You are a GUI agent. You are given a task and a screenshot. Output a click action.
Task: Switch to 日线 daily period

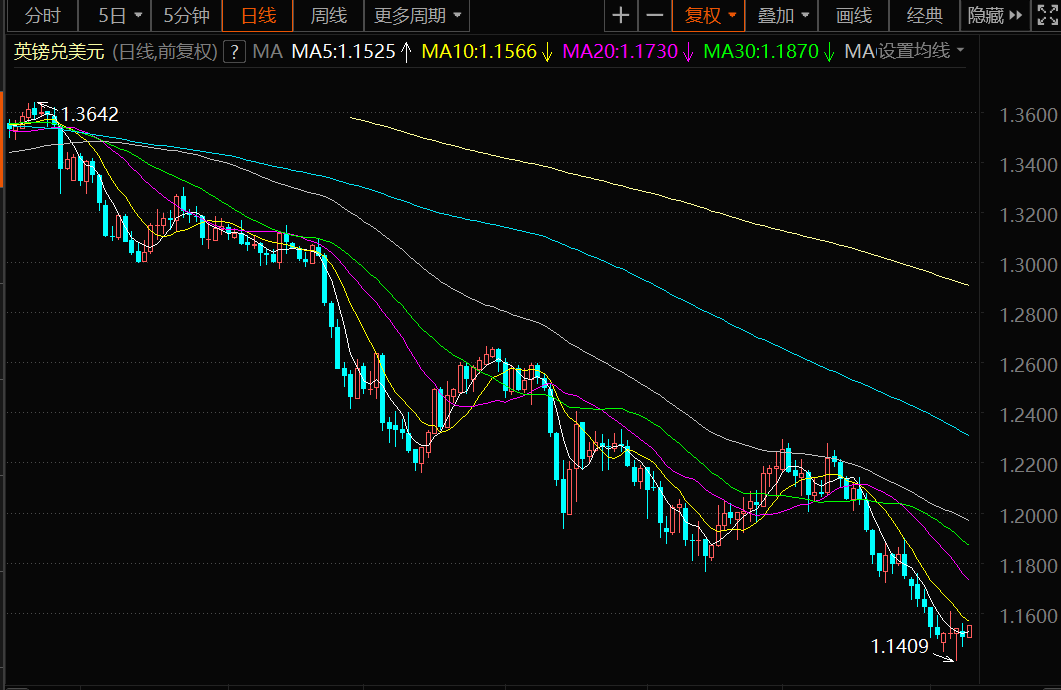click(x=258, y=16)
